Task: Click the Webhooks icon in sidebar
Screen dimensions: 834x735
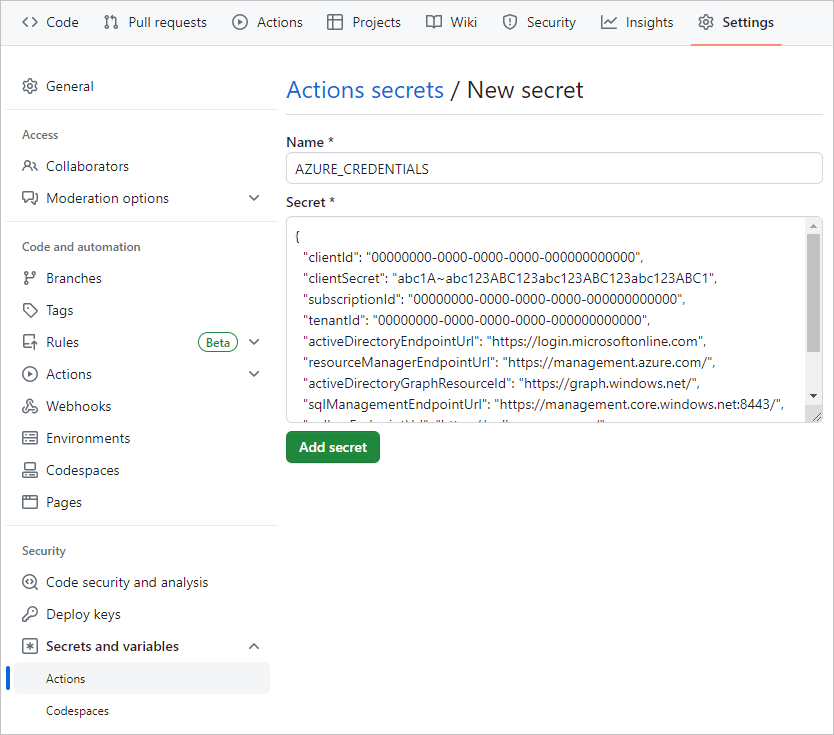Action: (x=29, y=406)
